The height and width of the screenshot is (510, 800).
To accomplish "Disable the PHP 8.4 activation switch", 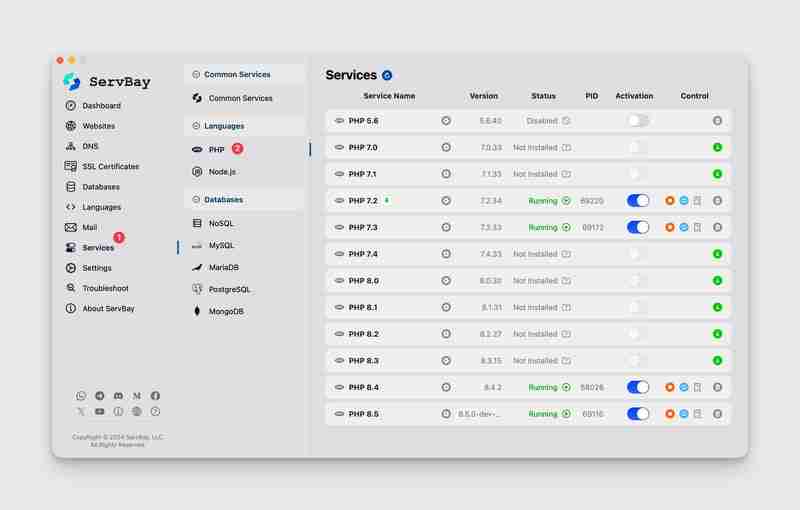I will (x=638, y=387).
